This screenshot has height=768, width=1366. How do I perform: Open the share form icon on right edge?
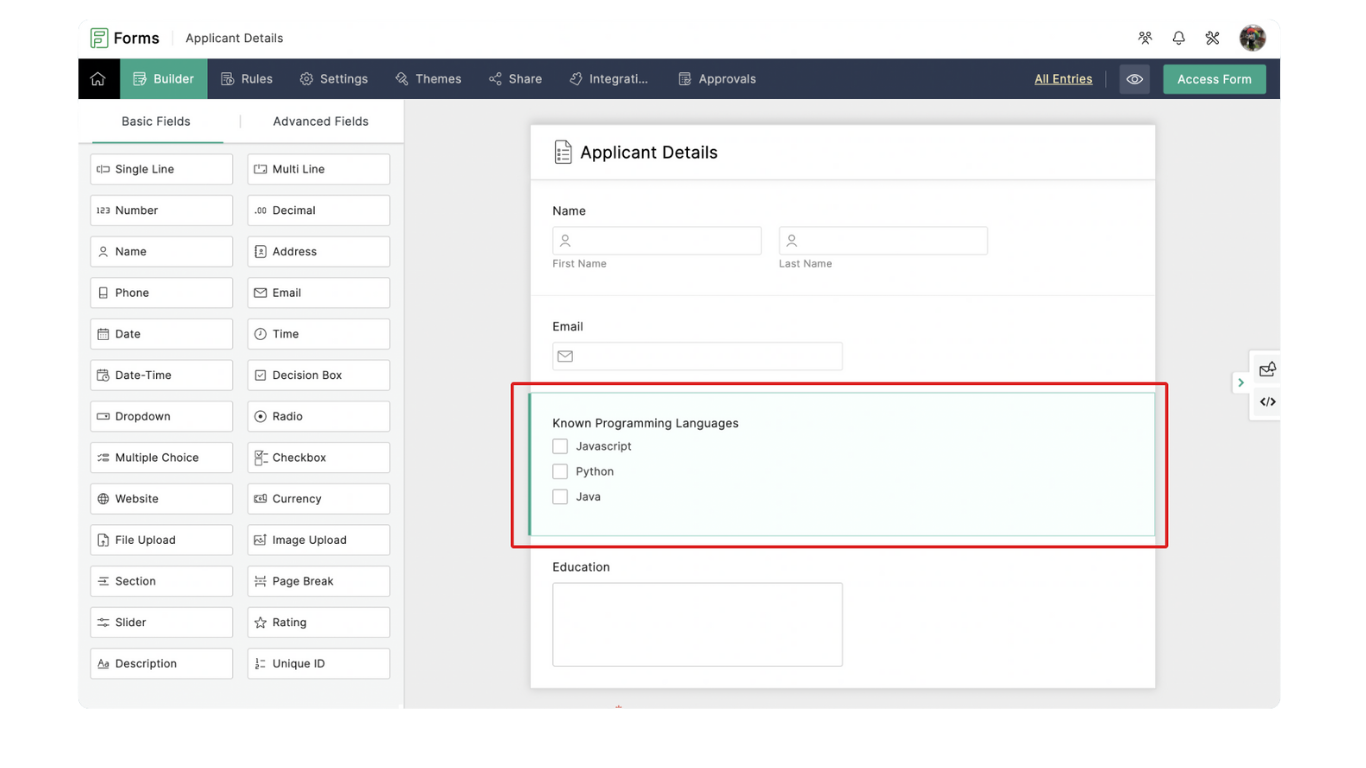click(1267, 369)
